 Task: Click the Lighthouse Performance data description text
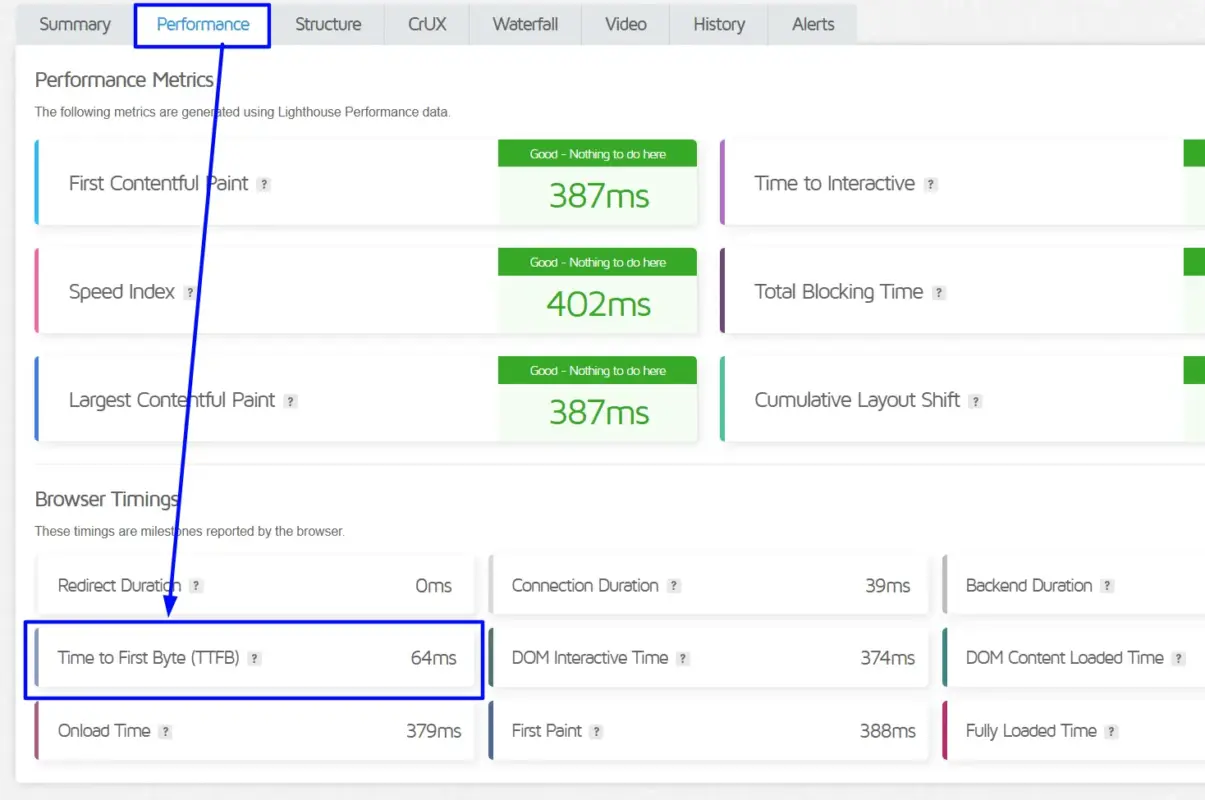243,112
